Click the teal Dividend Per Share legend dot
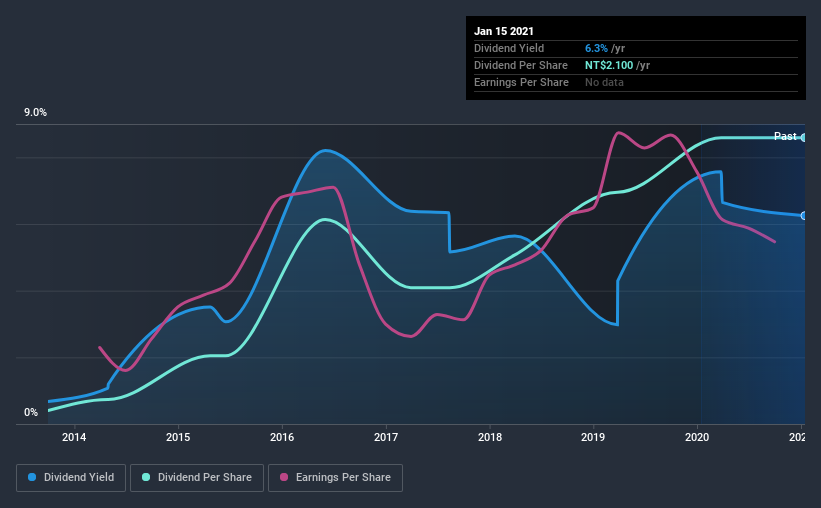The width and height of the screenshot is (821, 508). (x=146, y=477)
